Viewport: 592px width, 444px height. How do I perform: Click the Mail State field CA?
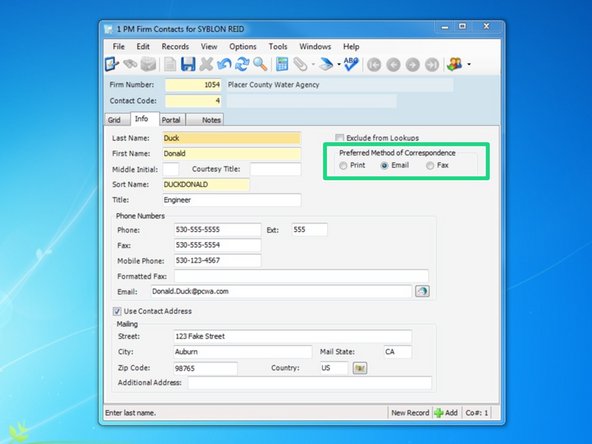[398, 352]
